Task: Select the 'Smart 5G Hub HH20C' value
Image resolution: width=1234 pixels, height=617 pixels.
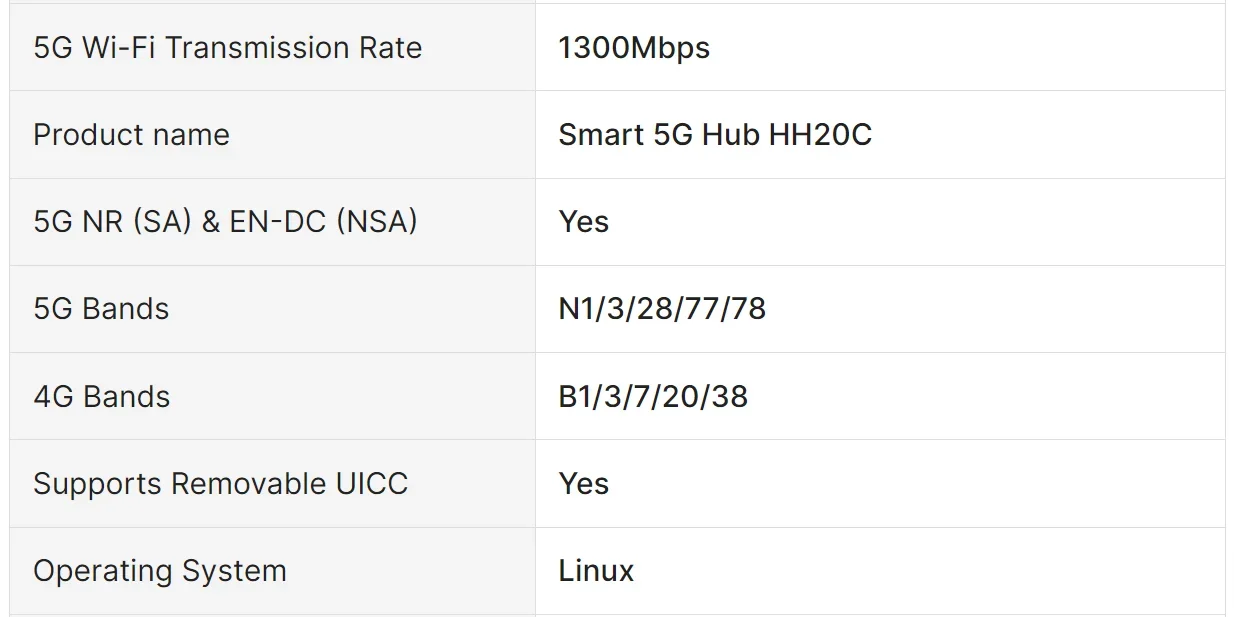Action: [714, 135]
